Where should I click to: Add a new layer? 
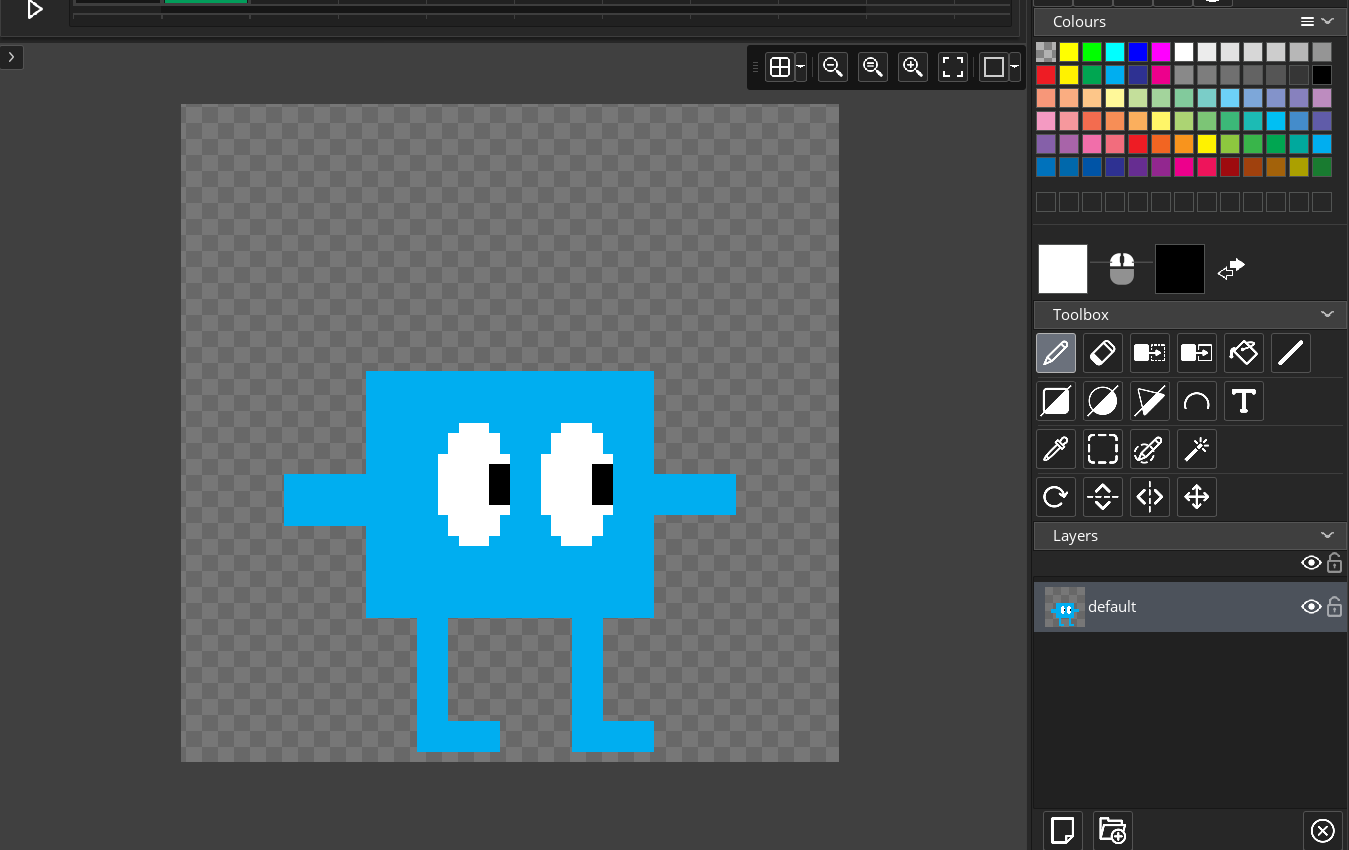point(1063,830)
